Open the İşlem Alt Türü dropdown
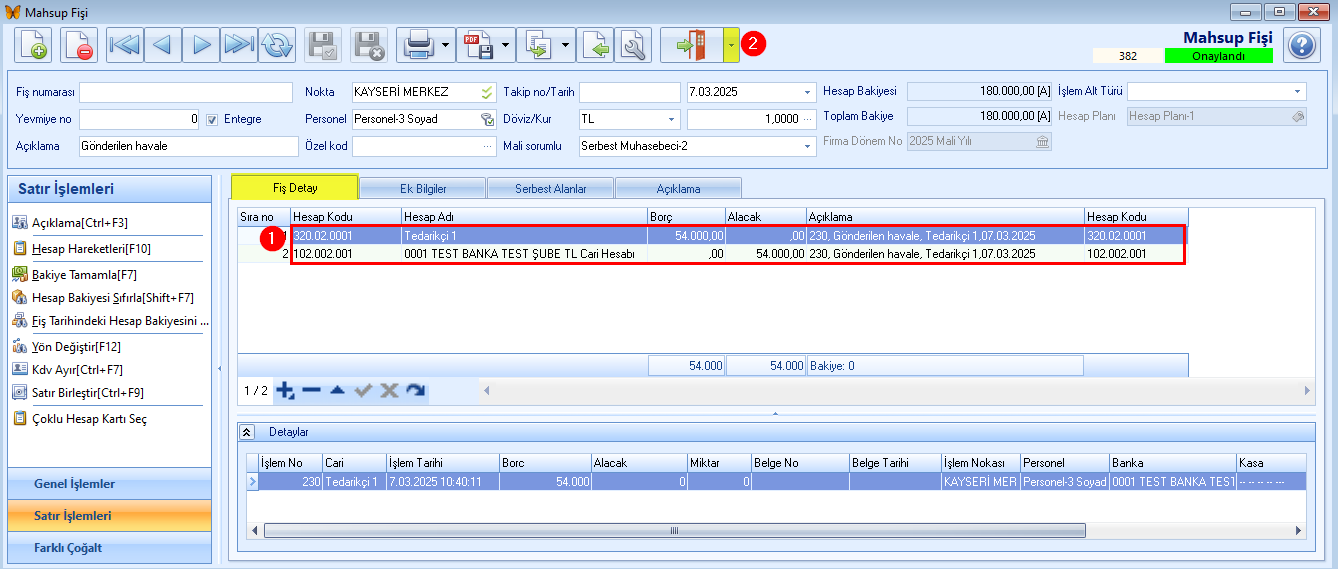Screen dimensions: 1338x569 pyautogui.click(x=1298, y=91)
